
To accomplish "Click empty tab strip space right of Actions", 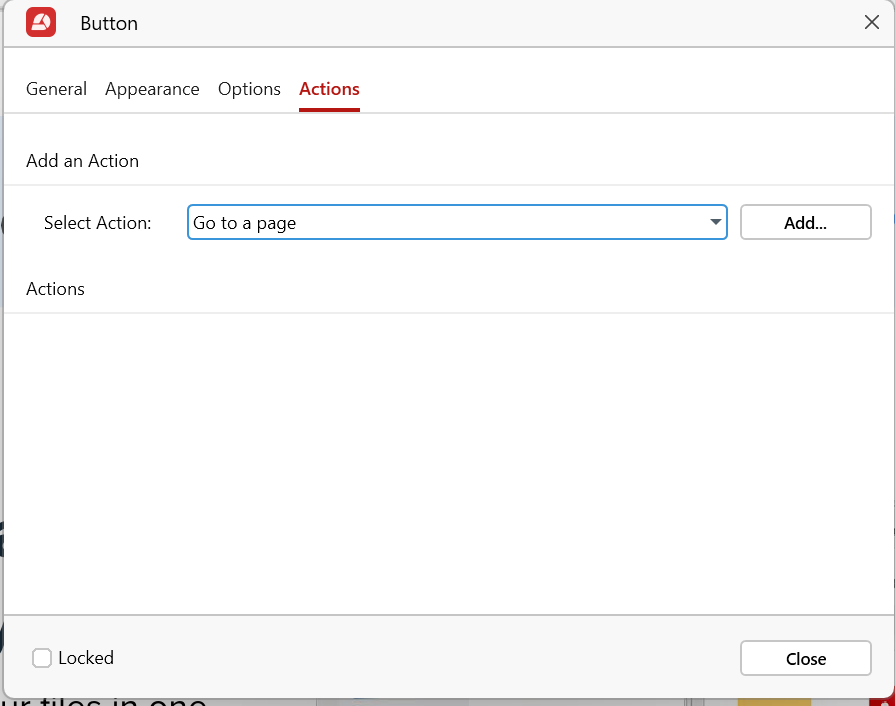I will click(x=620, y=89).
